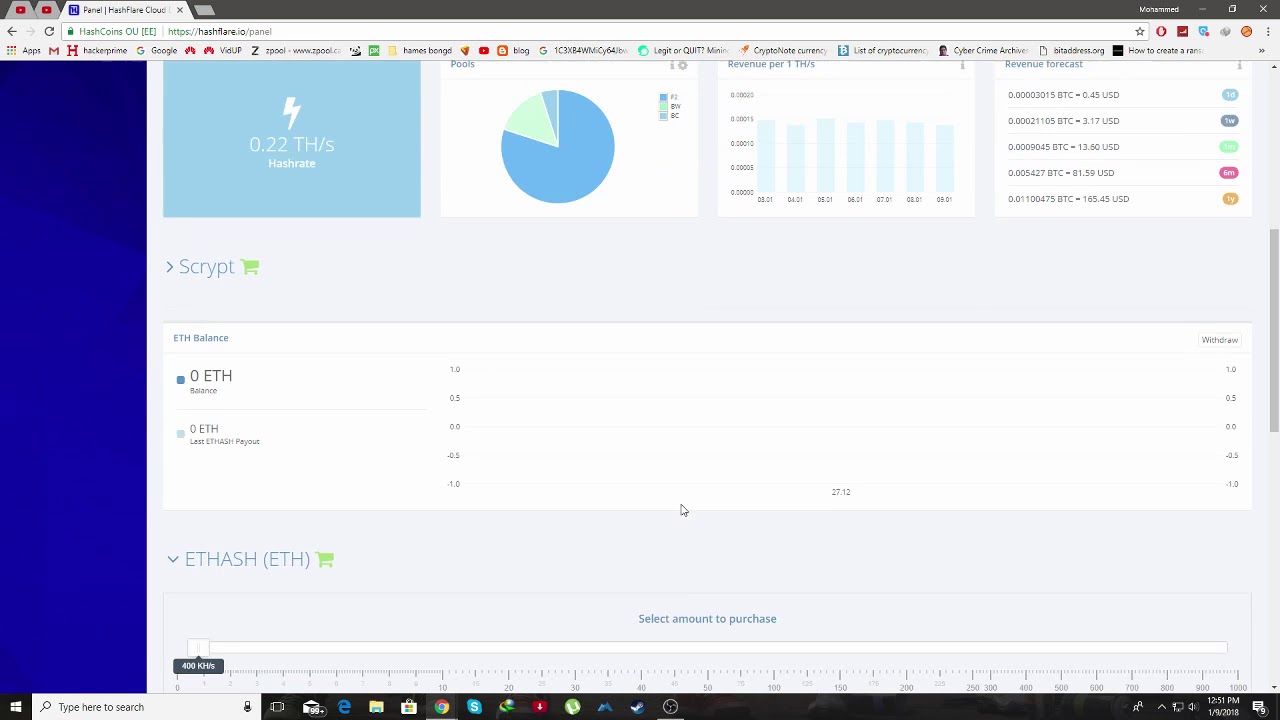Toggle the F2 pool legend entry
This screenshot has height=720, width=1280.
669,97
